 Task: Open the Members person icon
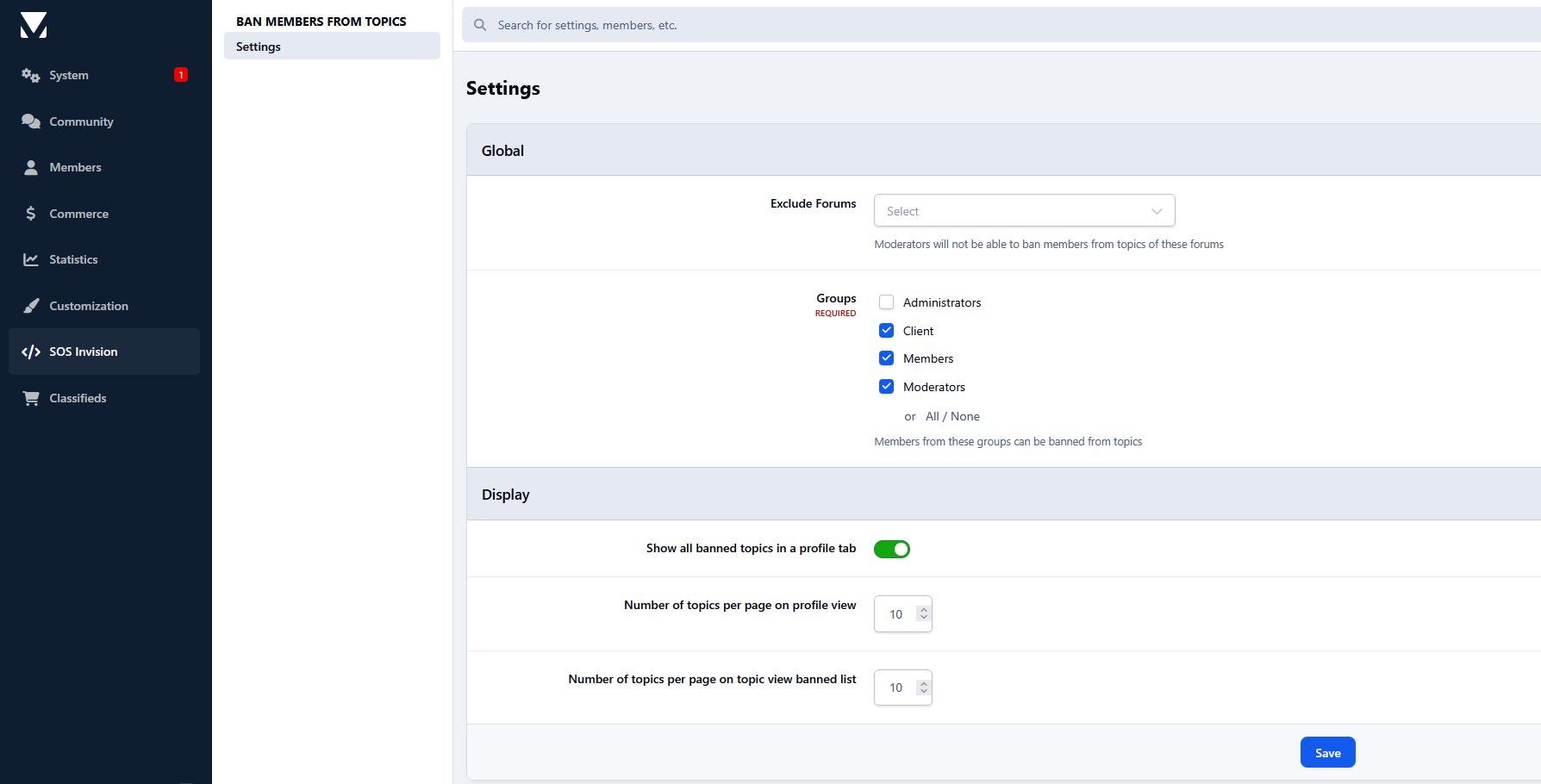31,167
